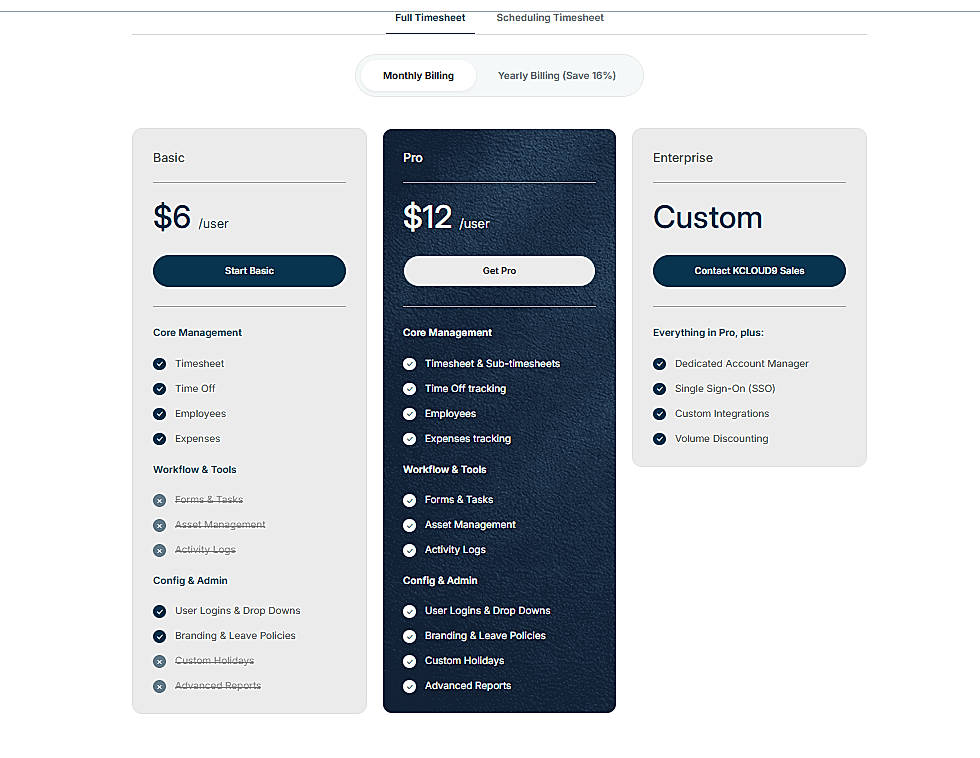
Task: Click 'Timesheet & Sub-timesheets' text
Action: [492, 364]
